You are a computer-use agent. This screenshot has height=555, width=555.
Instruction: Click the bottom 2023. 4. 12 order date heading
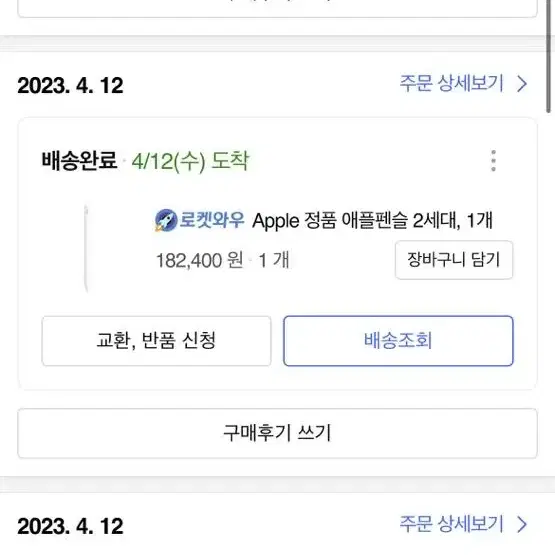(70, 526)
